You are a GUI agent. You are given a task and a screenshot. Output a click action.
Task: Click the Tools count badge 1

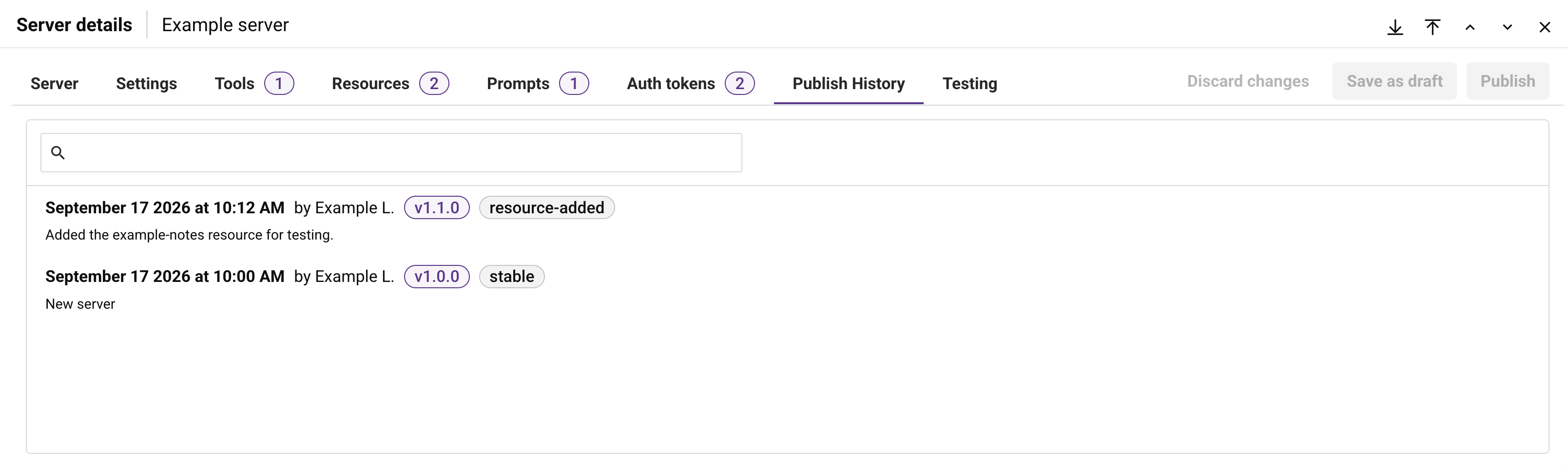pyautogui.click(x=279, y=83)
